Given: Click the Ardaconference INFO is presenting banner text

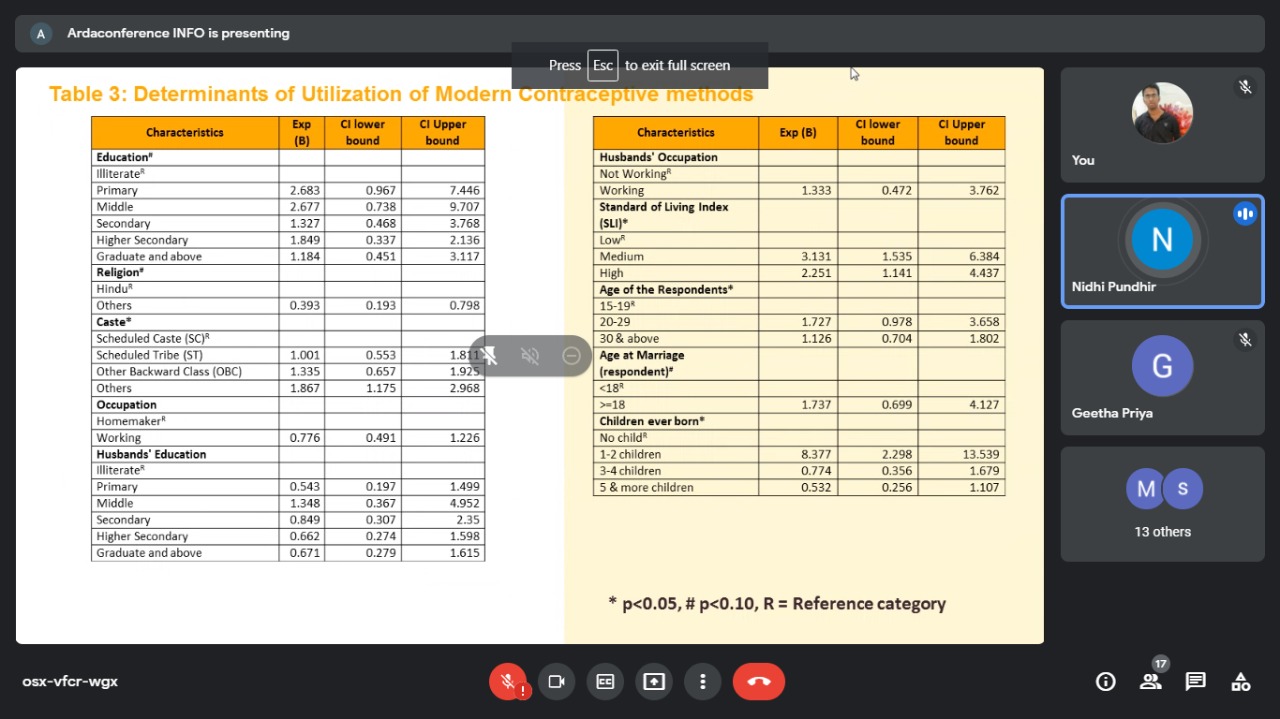Looking at the screenshot, I should (178, 33).
